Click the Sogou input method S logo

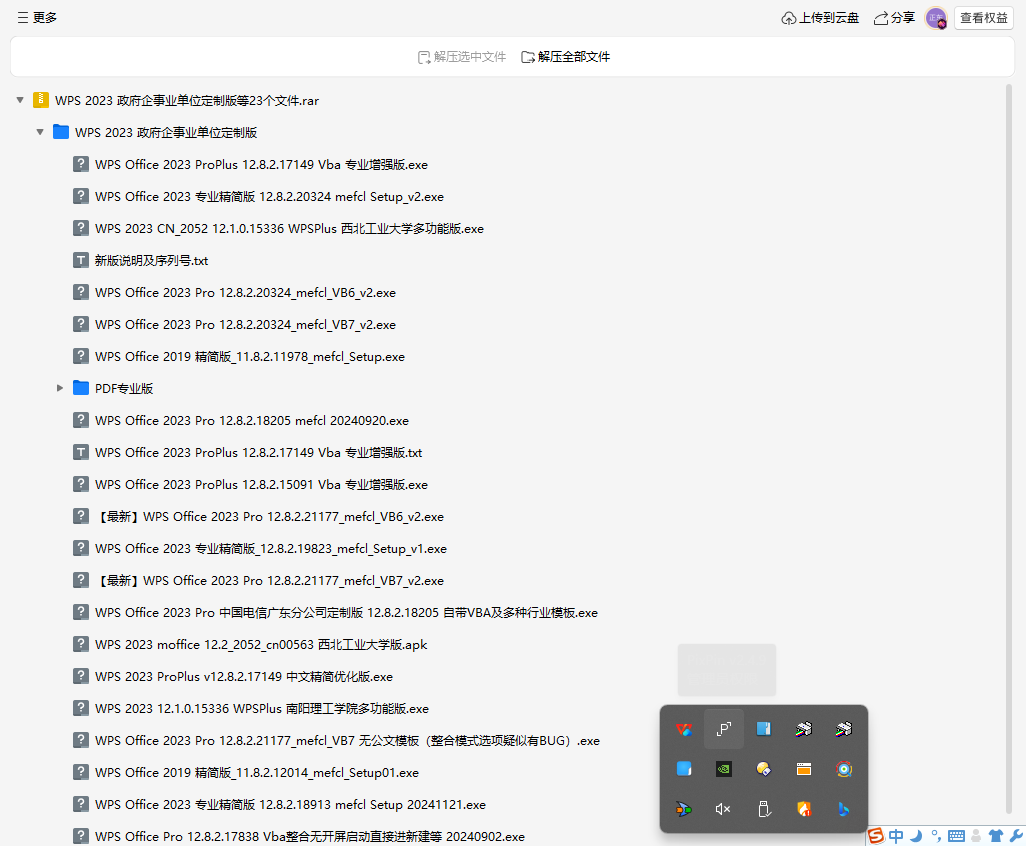pyautogui.click(x=876, y=836)
